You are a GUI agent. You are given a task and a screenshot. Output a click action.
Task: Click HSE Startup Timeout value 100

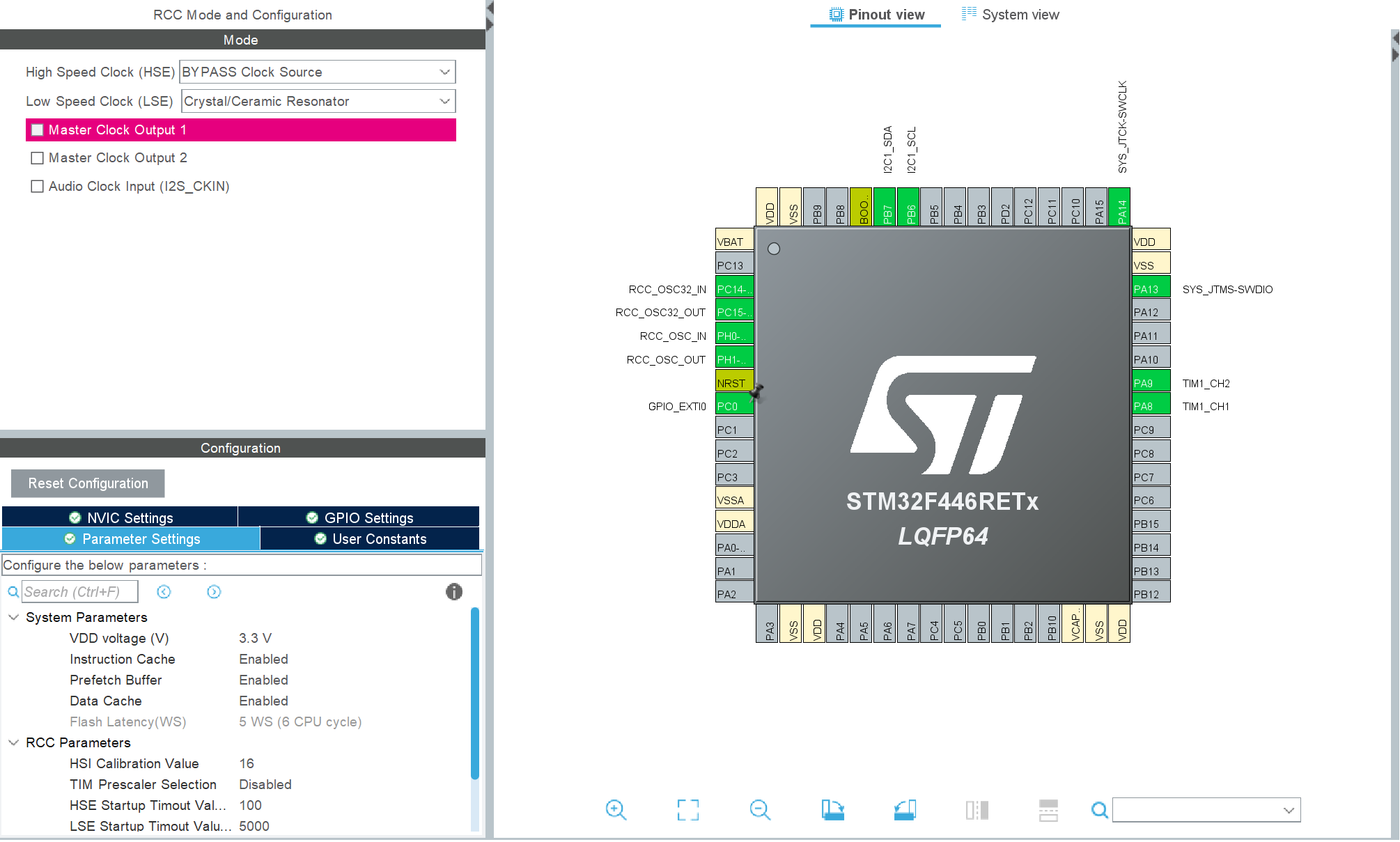tap(250, 806)
